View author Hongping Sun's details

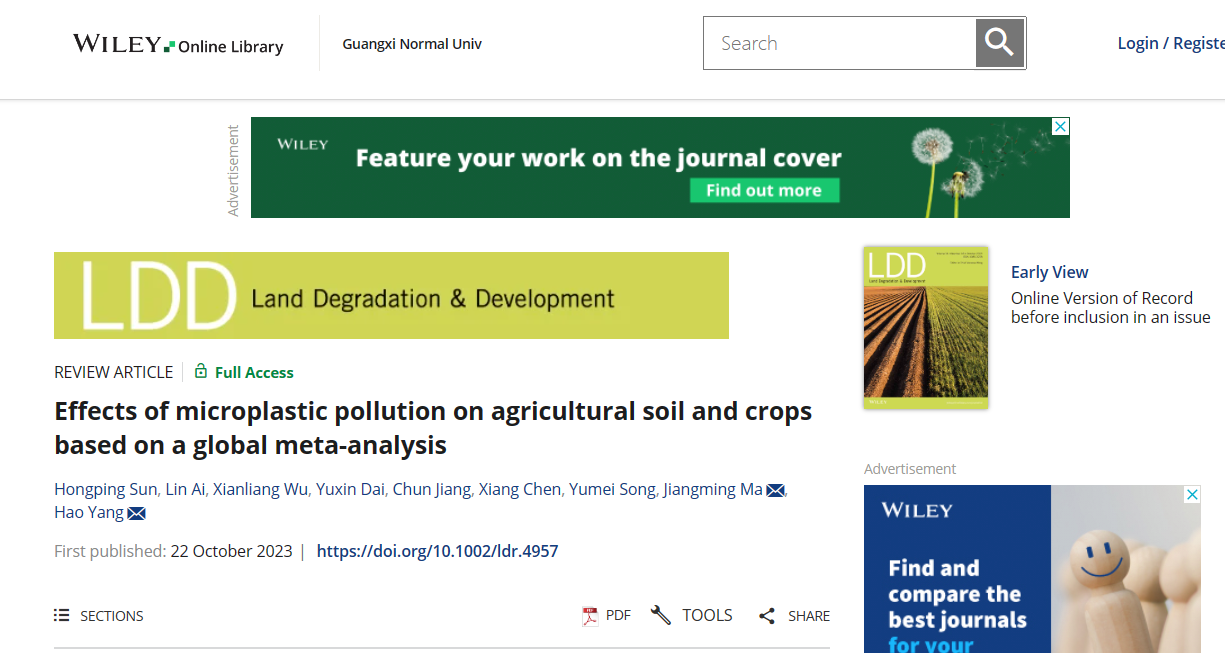105,489
